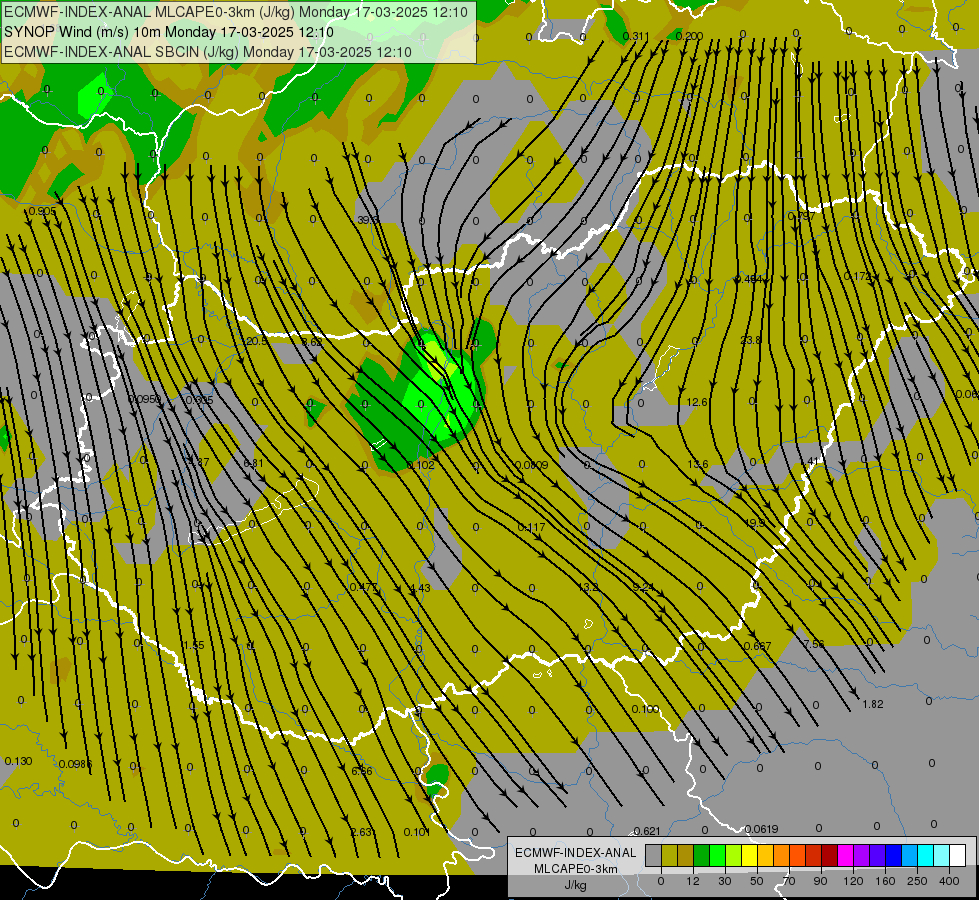
Task: Click the legend tick value 50
Action: pyautogui.click(x=757, y=881)
